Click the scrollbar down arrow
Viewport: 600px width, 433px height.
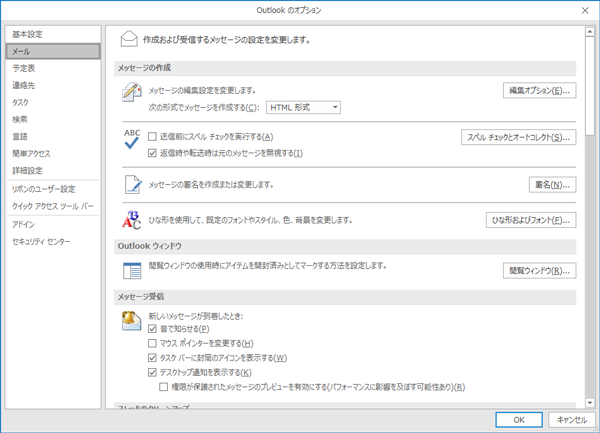(x=590, y=403)
